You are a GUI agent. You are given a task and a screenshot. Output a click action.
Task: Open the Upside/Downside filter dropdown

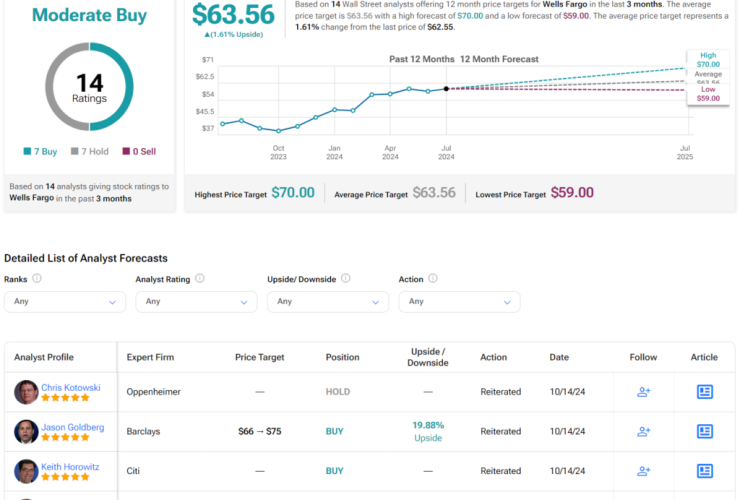pos(328,302)
